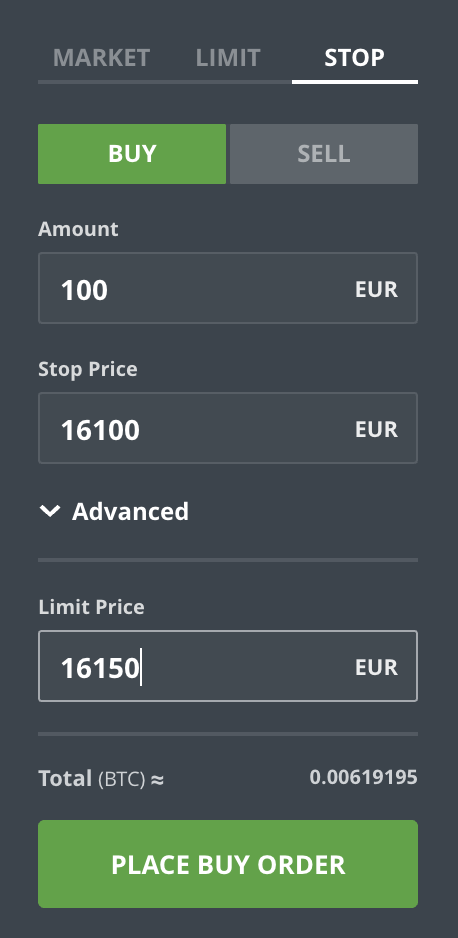Click the Limit Price field showing 16150

click(x=228, y=666)
